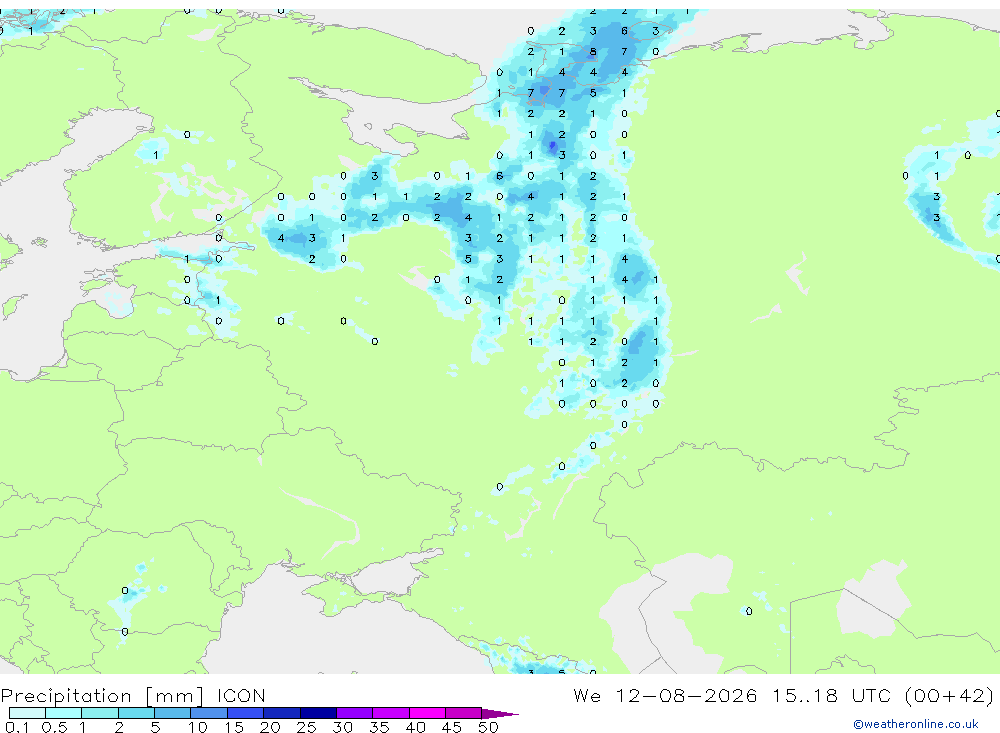The image size is (1000, 733).
Task: Pick the 10–15 mm legend color swatch
Action: point(209,713)
